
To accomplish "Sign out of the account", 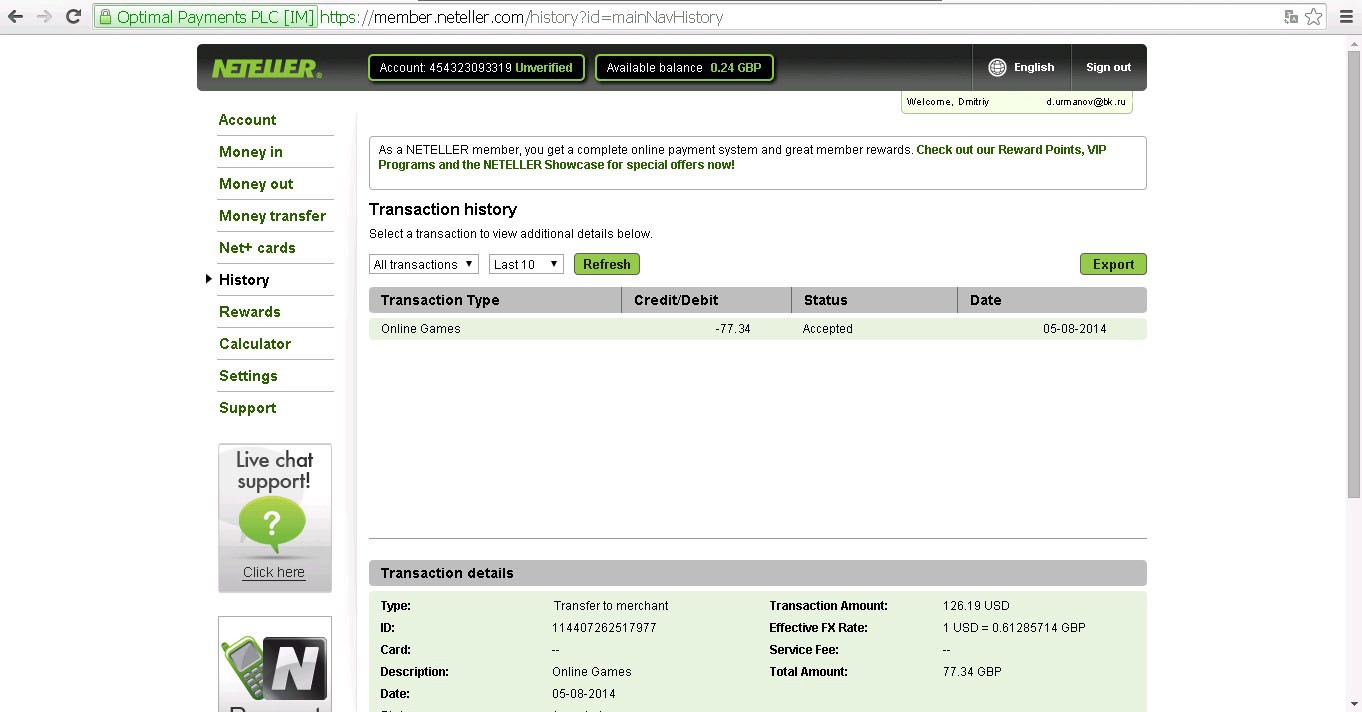I will tap(1108, 67).
